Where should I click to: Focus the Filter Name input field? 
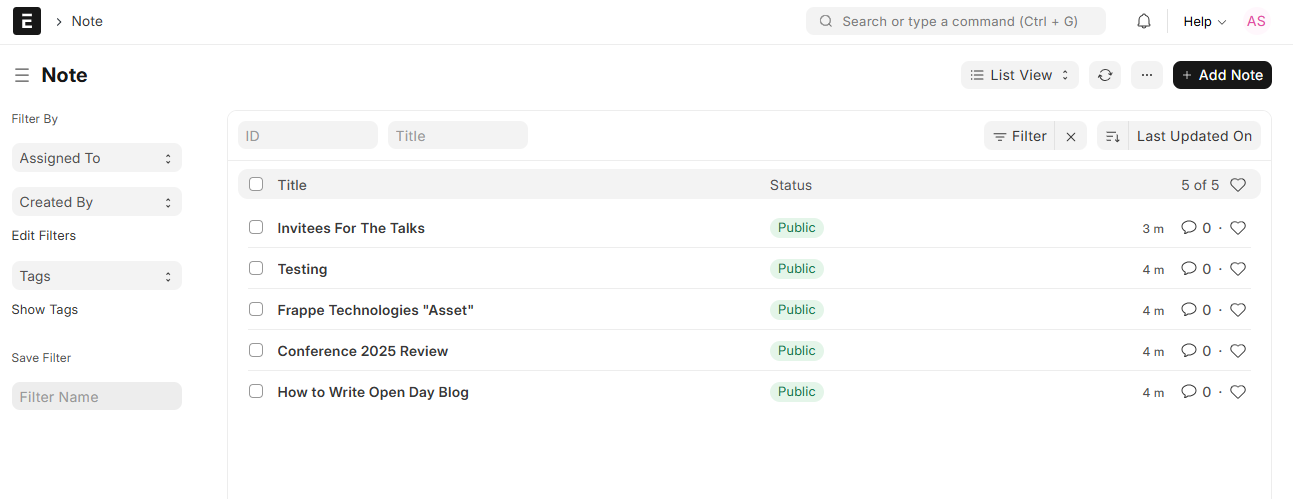97,396
